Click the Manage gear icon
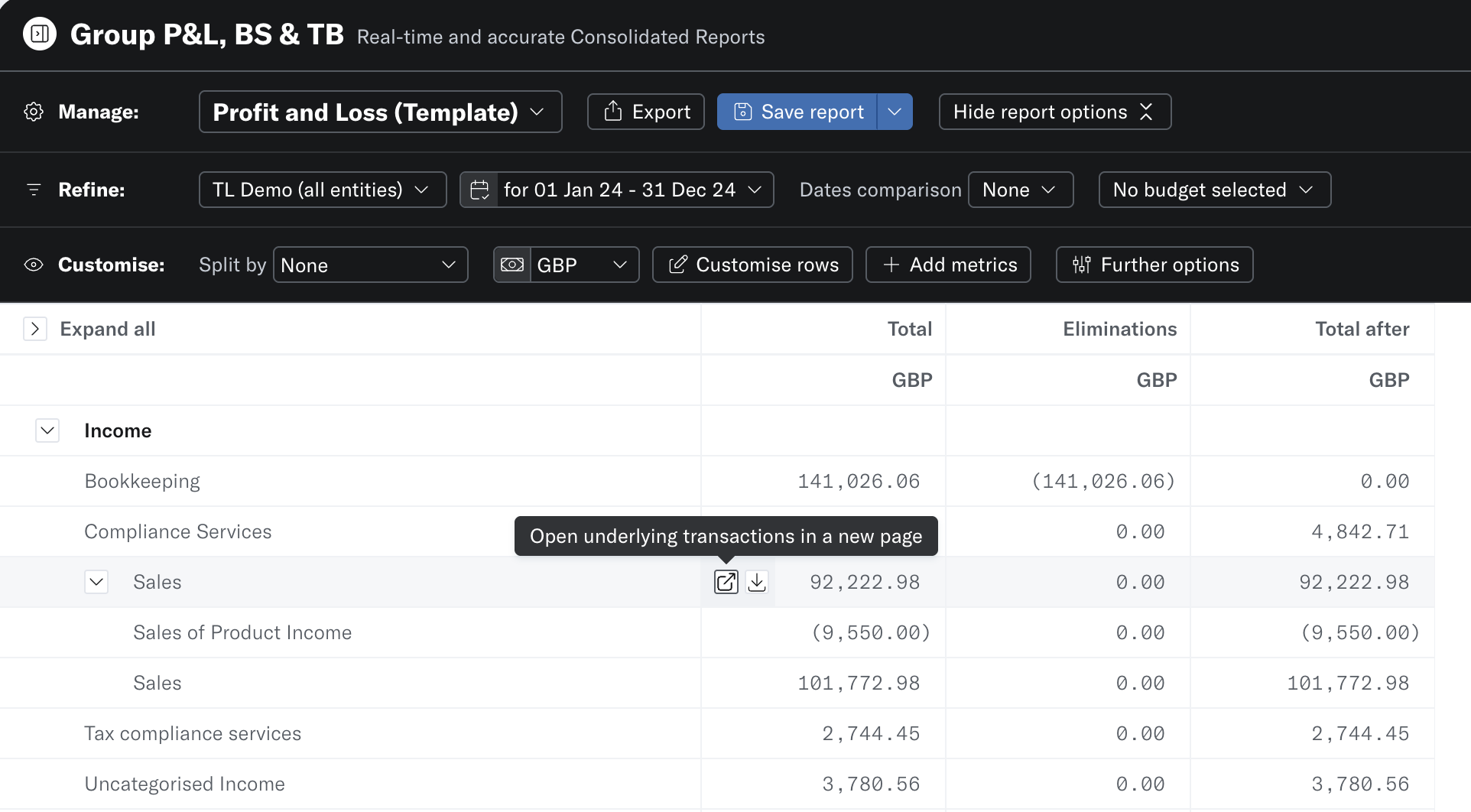Image resolution: width=1471 pixels, height=812 pixels. pos(34,112)
